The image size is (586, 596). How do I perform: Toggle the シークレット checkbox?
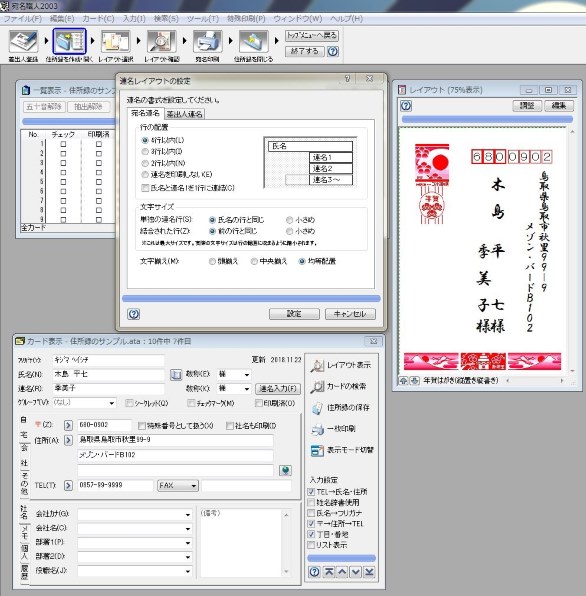tap(129, 403)
